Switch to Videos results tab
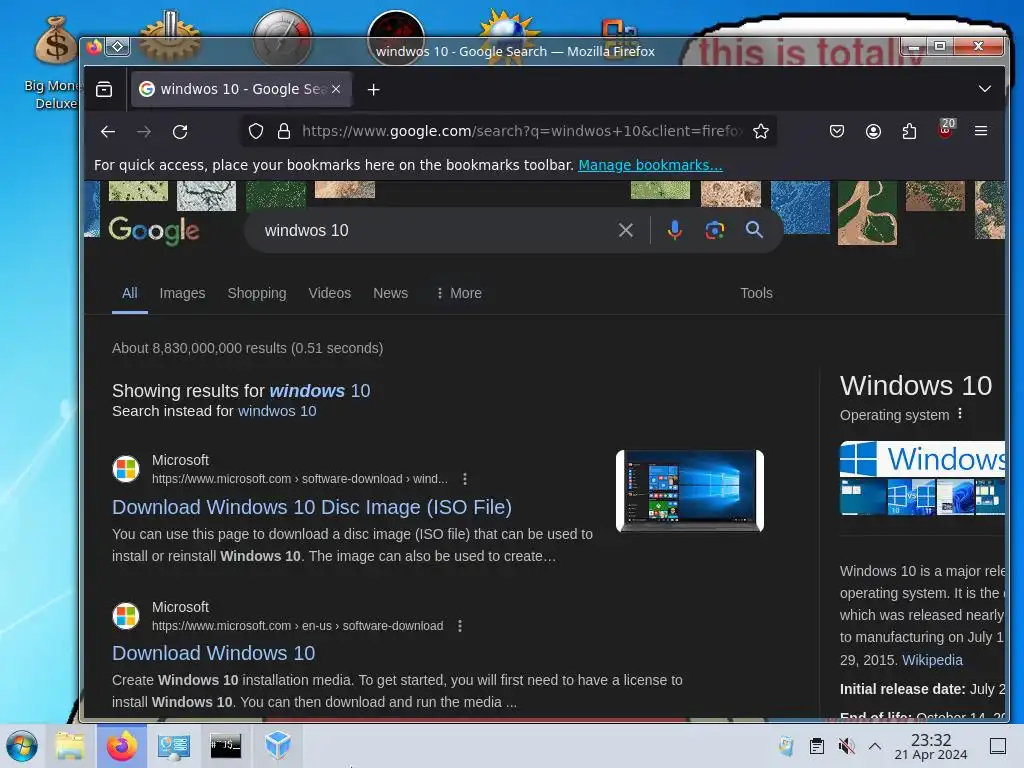 [330, 293]
